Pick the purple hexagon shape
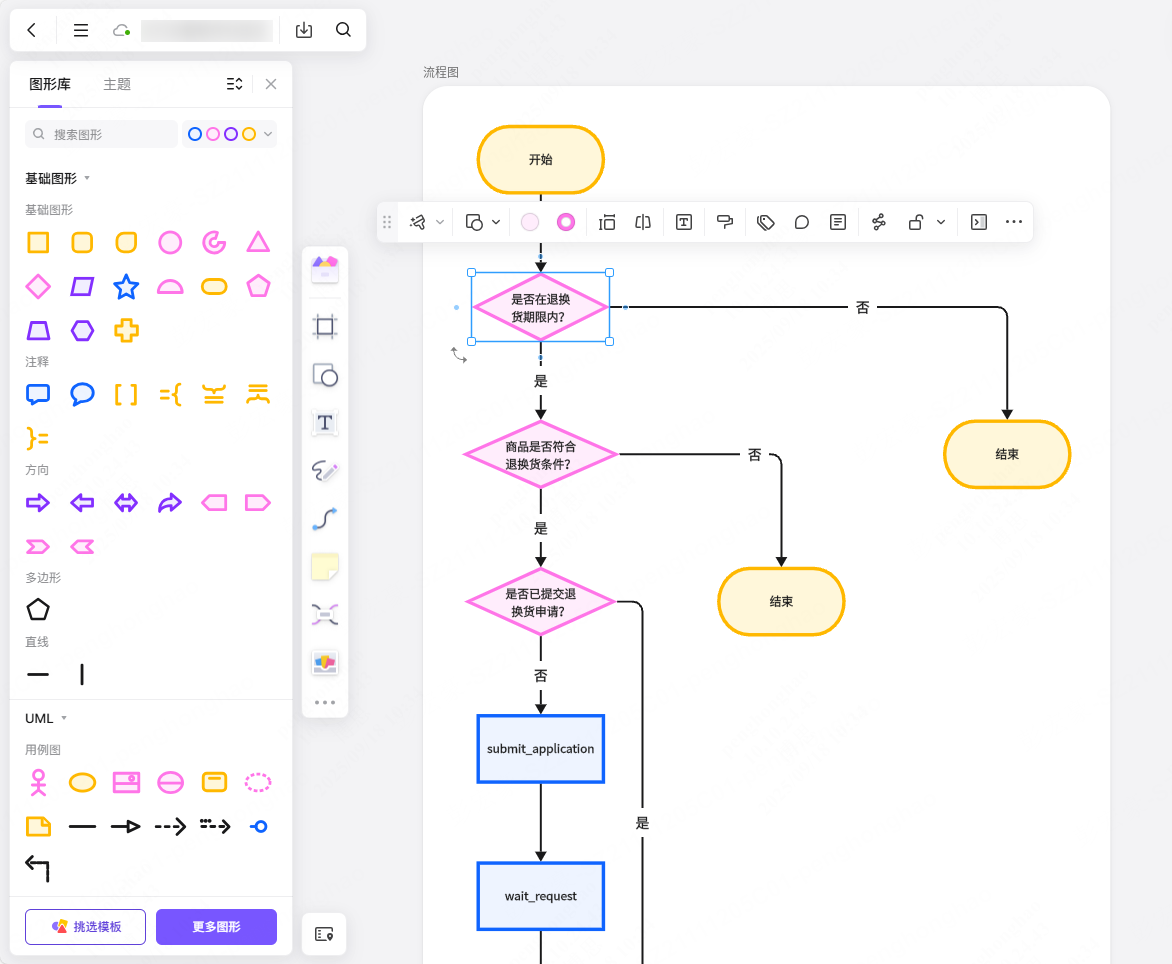Viewport: 1172px width, 964px height. [x=82, y=330]
